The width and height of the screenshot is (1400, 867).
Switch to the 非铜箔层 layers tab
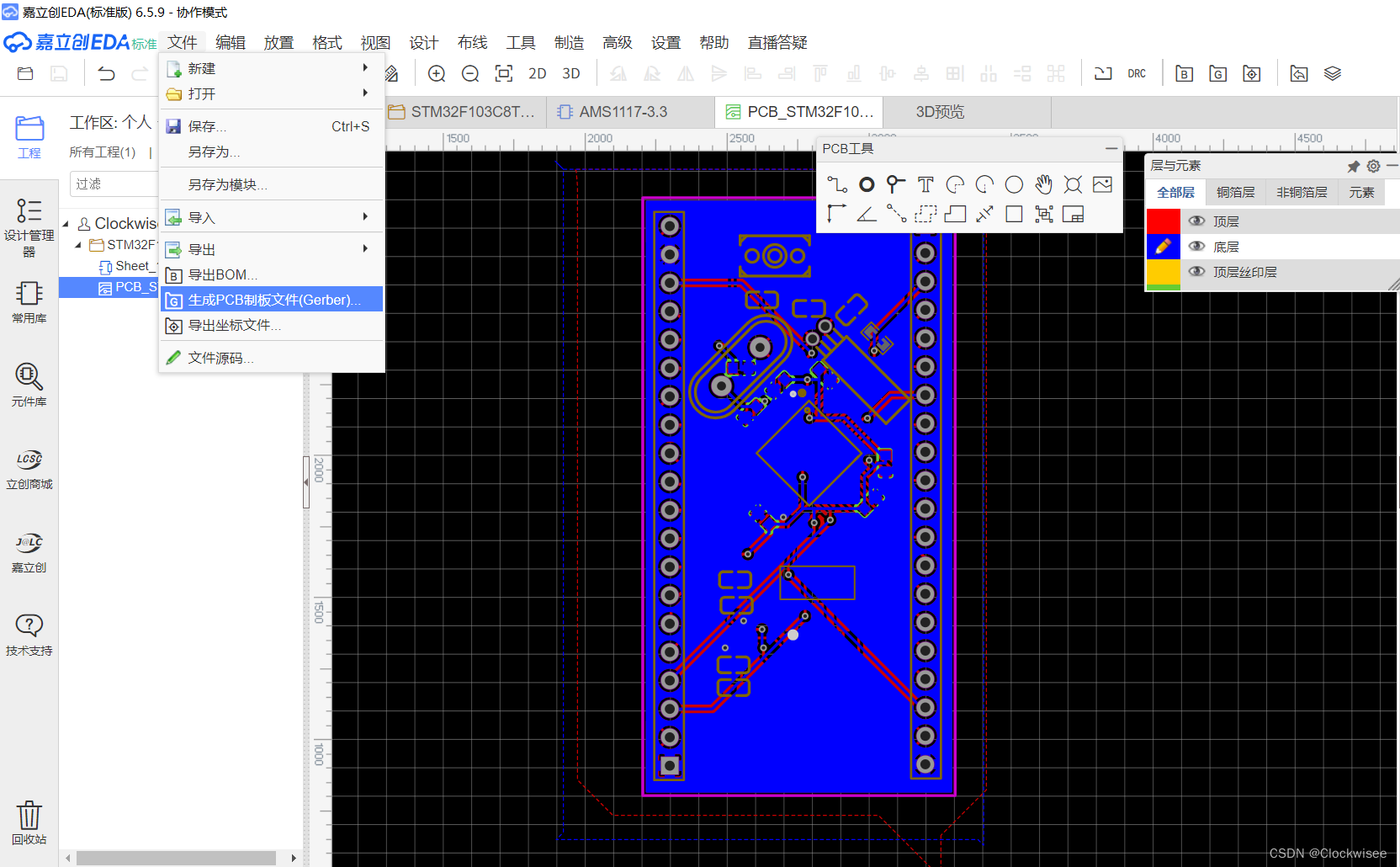(1302, 193)
